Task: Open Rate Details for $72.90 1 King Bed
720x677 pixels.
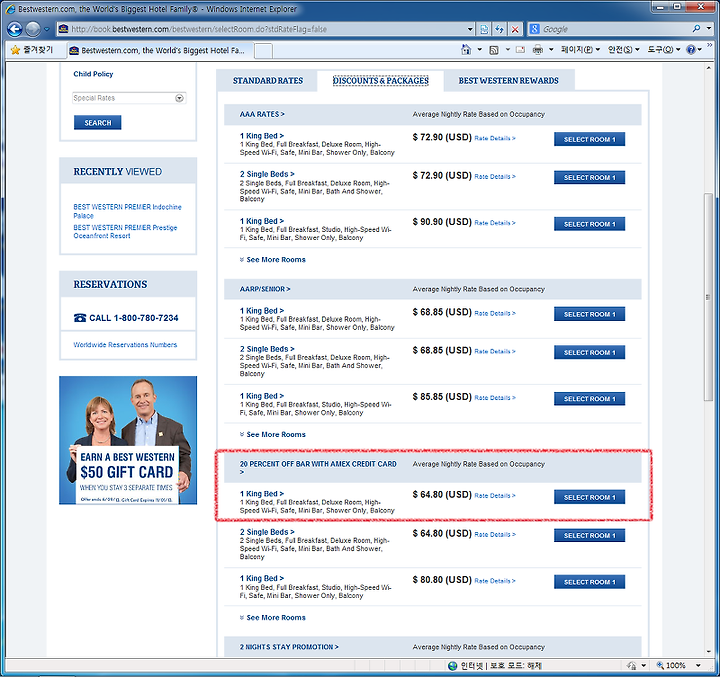Action: pyautogui.click(x=495, y=138)
